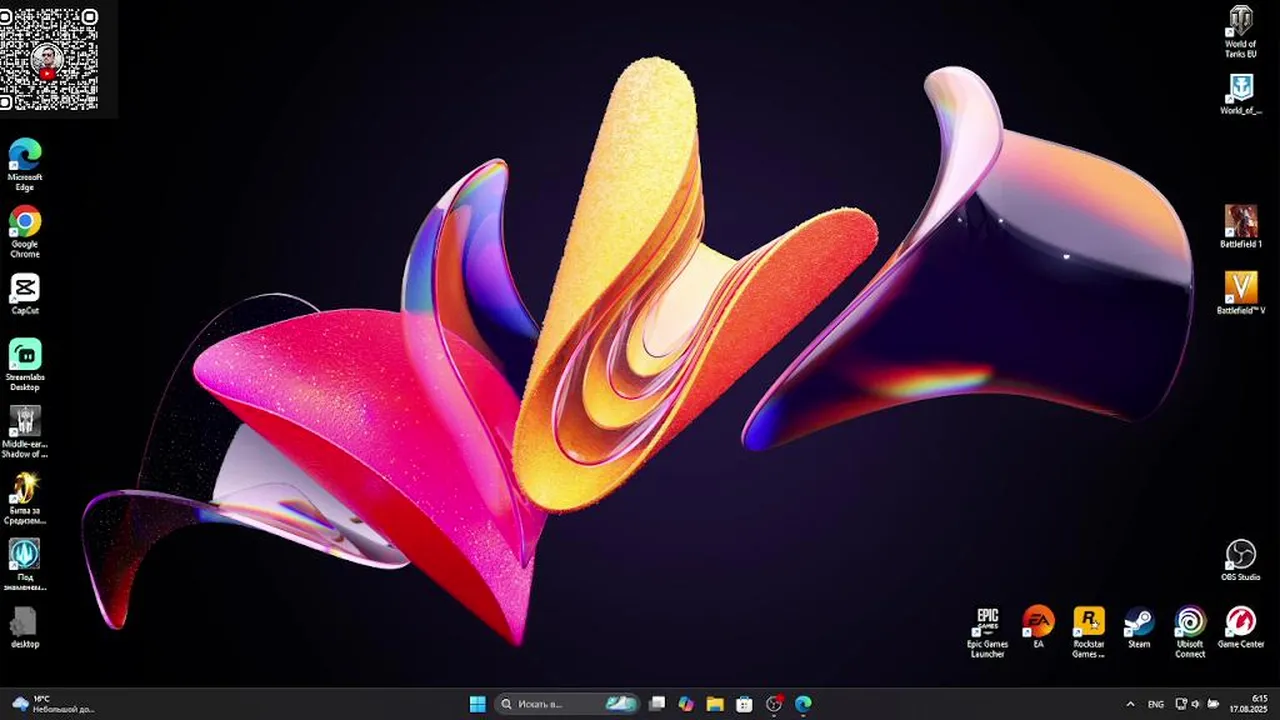Select the OBS Studio shortcut
Image resolution: width=1280 pixels, height=720 pixels.
click(1241, 560)
